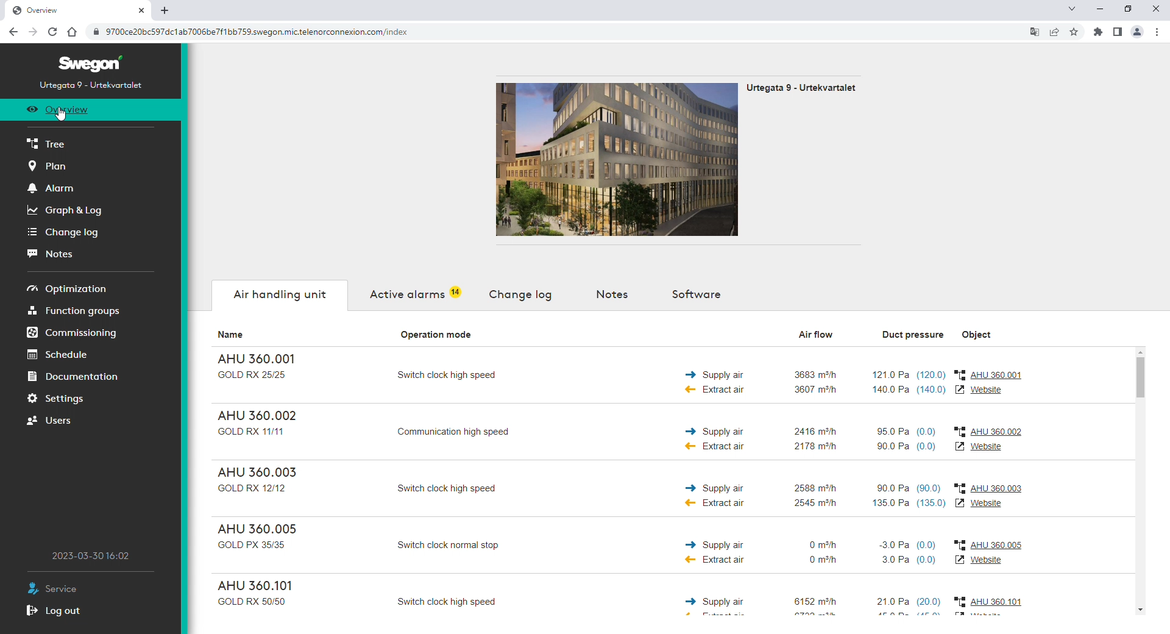1170x634 pixels.
Task: Click the Urtegata 9 building photo
Action: pos(617,160)
